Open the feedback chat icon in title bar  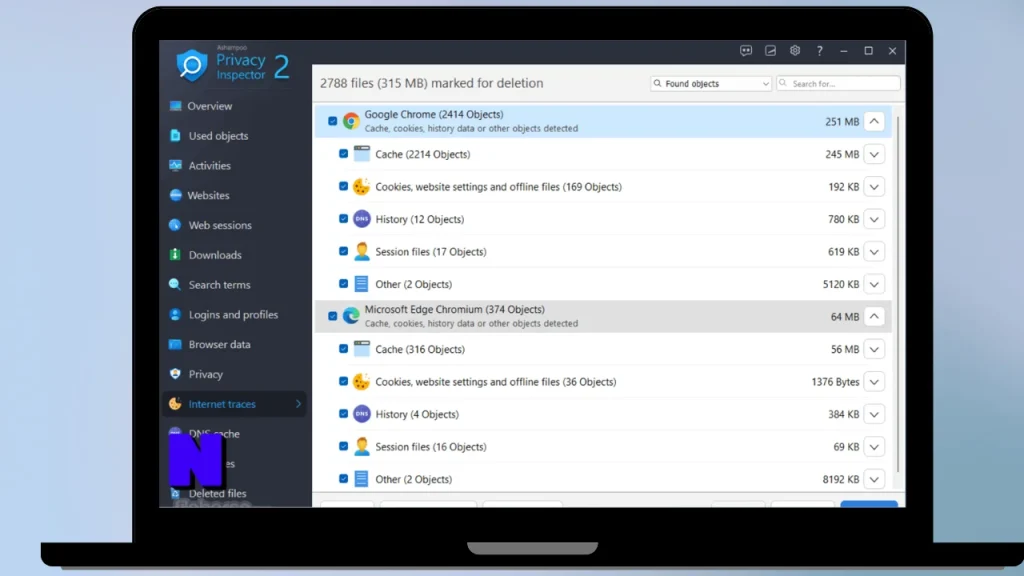(x=746, y=51)
